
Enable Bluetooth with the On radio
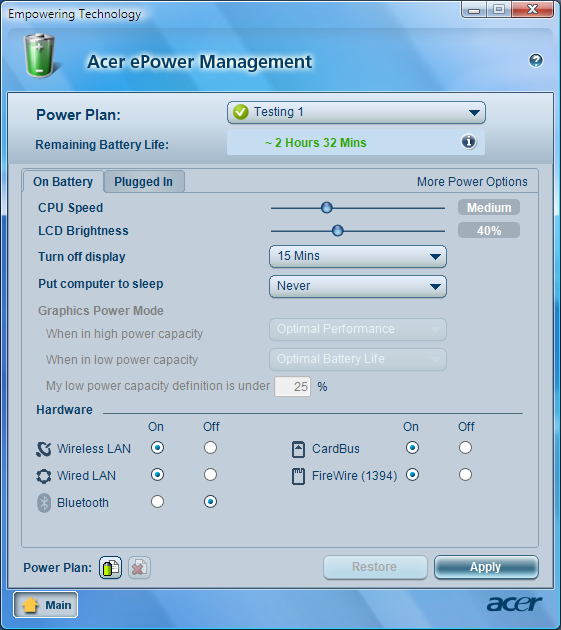pyautogui.click(x=157, y=501)
